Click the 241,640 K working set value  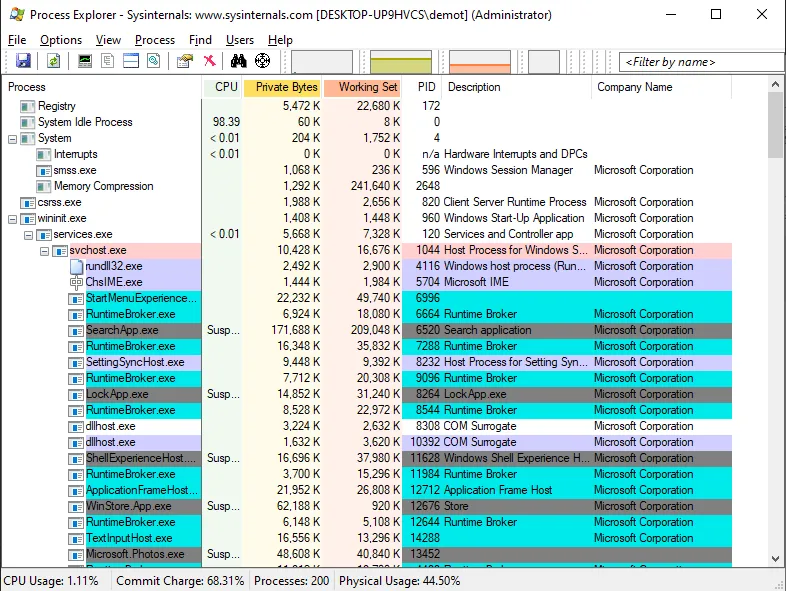(x=375, y=186)
